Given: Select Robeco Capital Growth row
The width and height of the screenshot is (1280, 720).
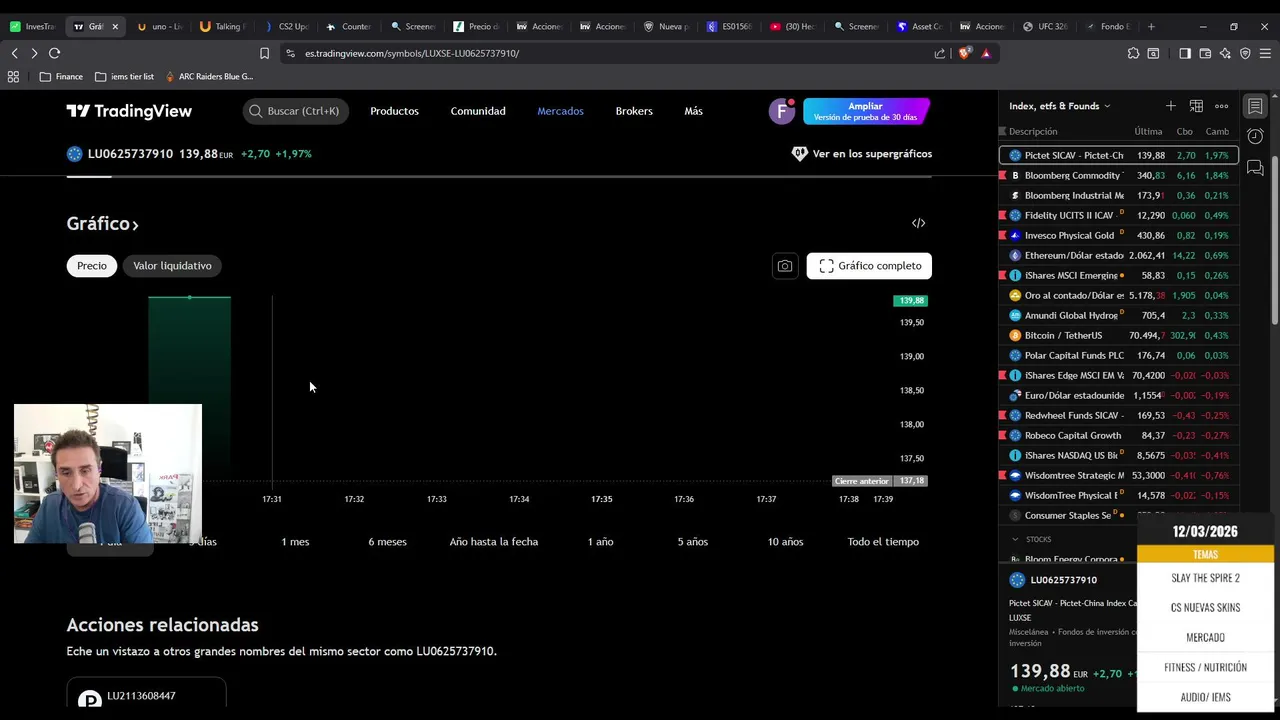Looking at the screenshot, I should coord(1118,435).
